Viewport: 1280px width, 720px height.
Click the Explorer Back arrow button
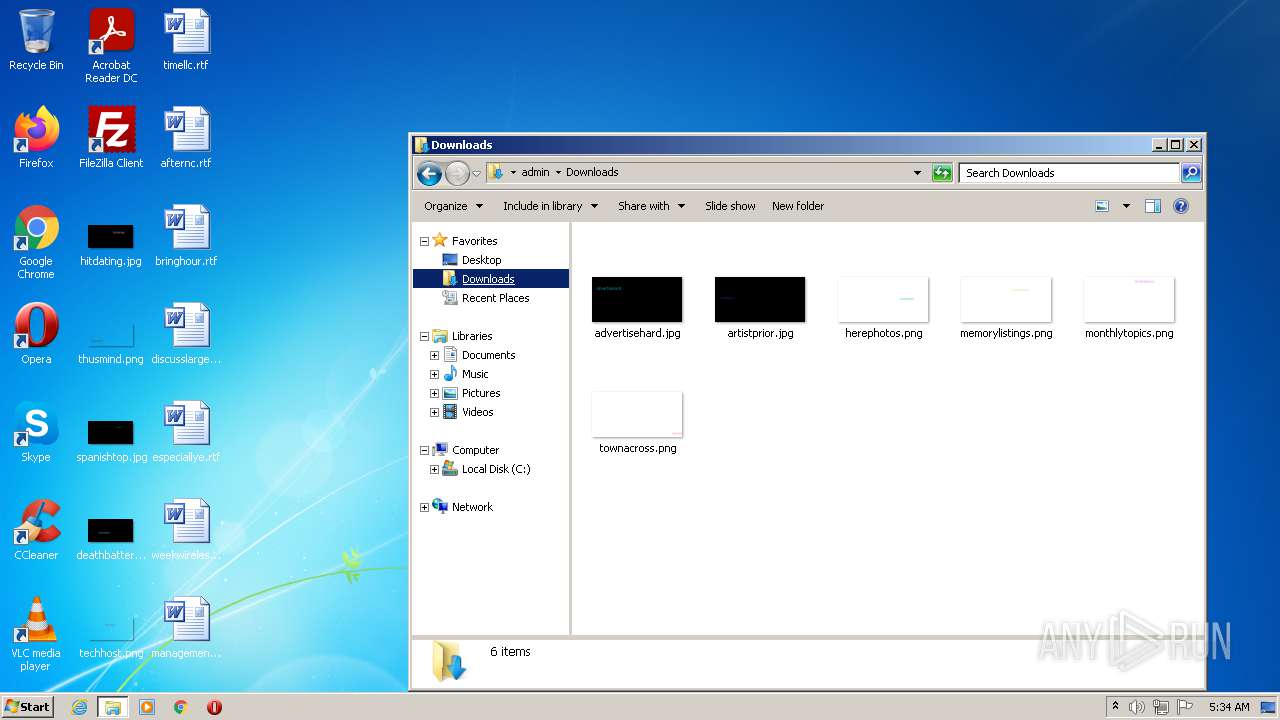(x=429, y=173)
